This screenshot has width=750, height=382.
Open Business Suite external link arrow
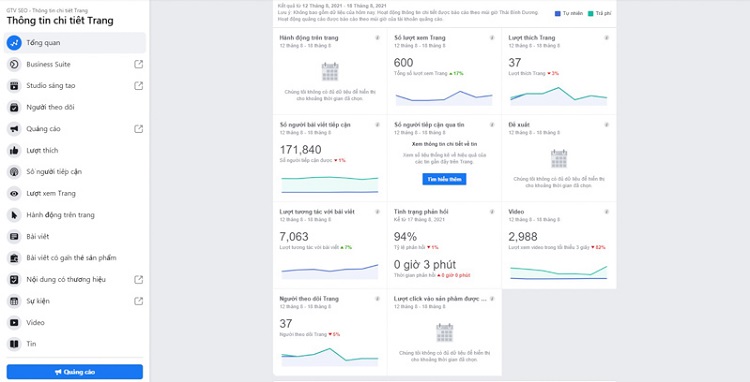[x=138, y=64]
